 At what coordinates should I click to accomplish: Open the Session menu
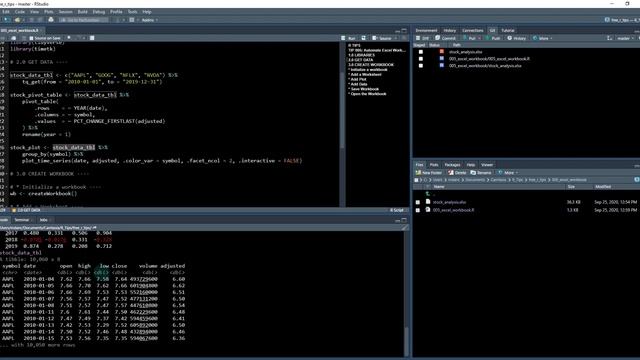tap(65, 12)
